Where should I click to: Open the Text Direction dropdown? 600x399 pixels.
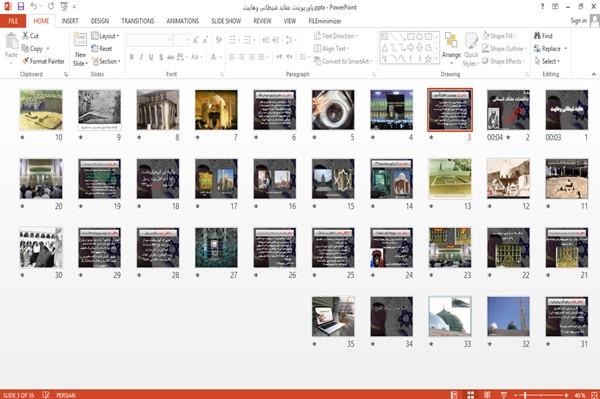coord(336,36)
